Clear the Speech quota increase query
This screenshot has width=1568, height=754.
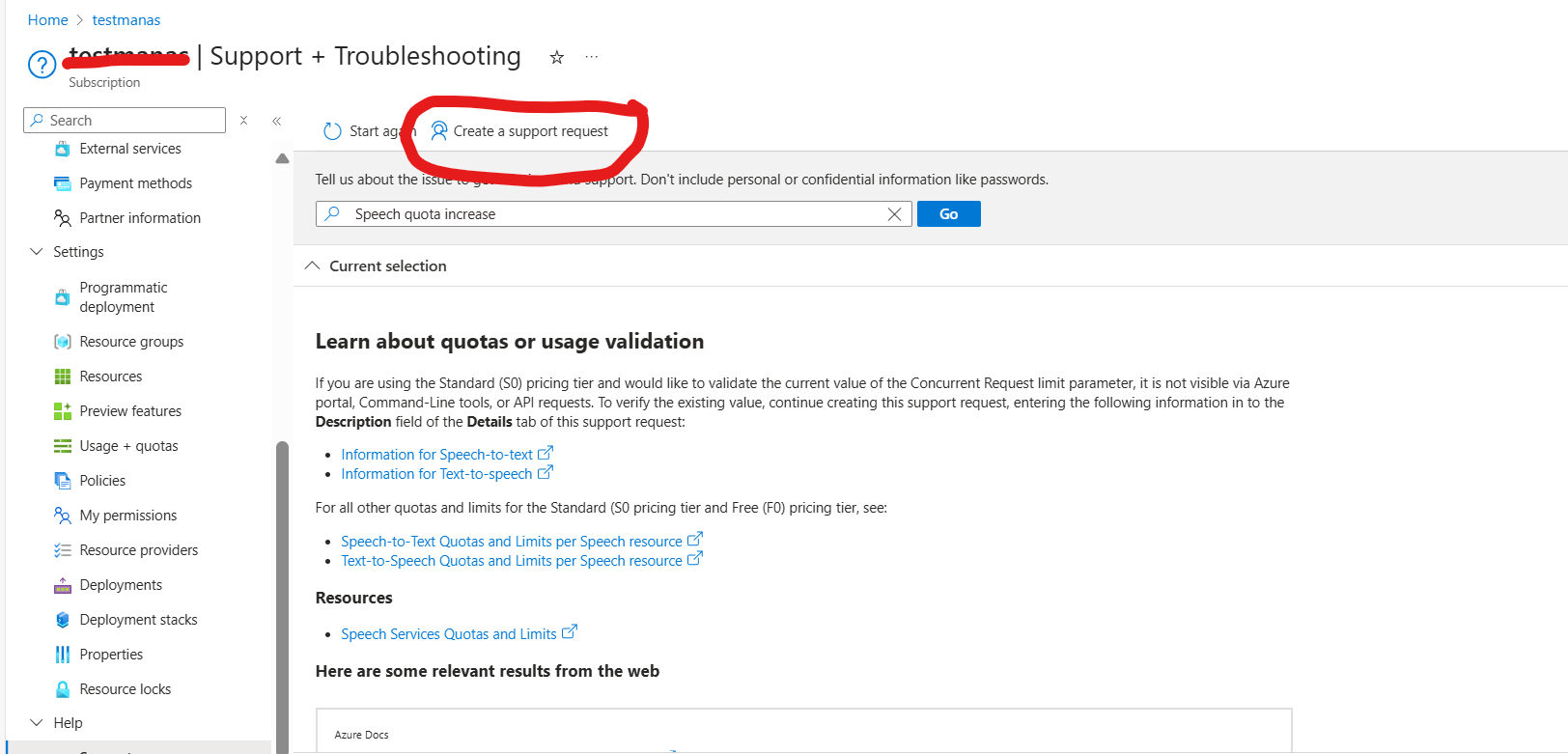tap(894, 214)
